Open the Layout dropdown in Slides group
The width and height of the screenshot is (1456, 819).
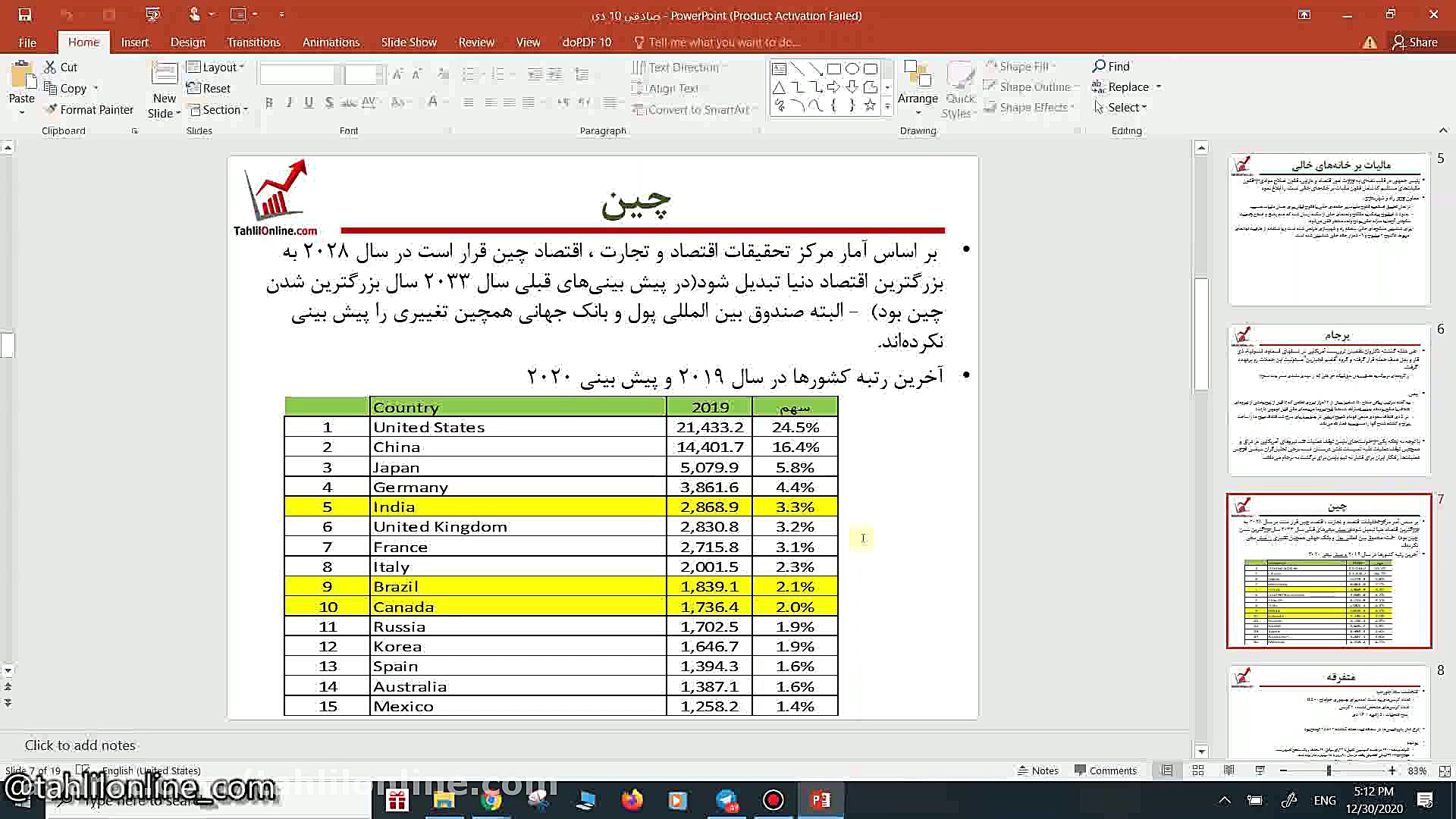[216, 67]
